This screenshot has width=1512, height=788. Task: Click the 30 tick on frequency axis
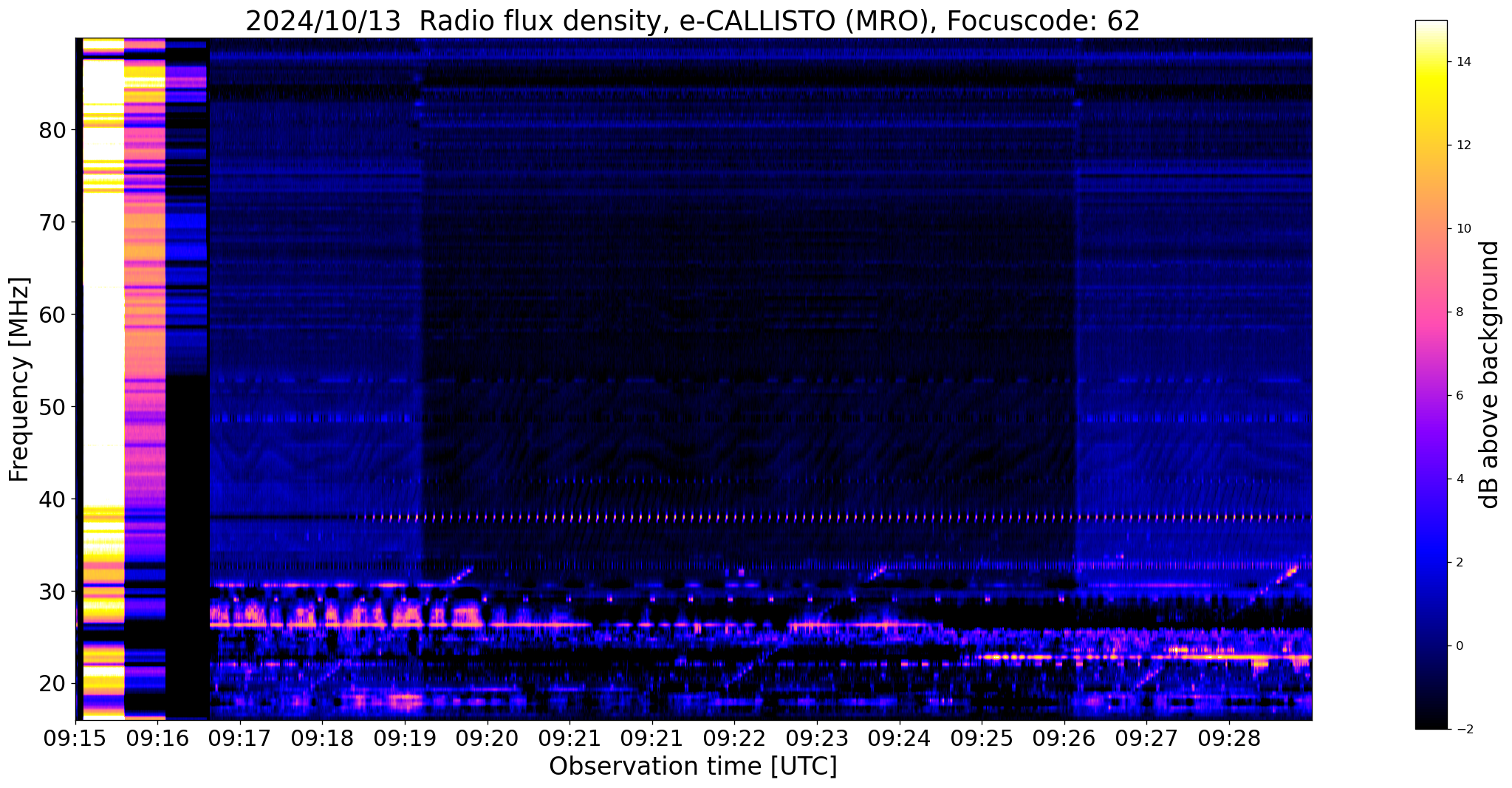coord(52,592)
